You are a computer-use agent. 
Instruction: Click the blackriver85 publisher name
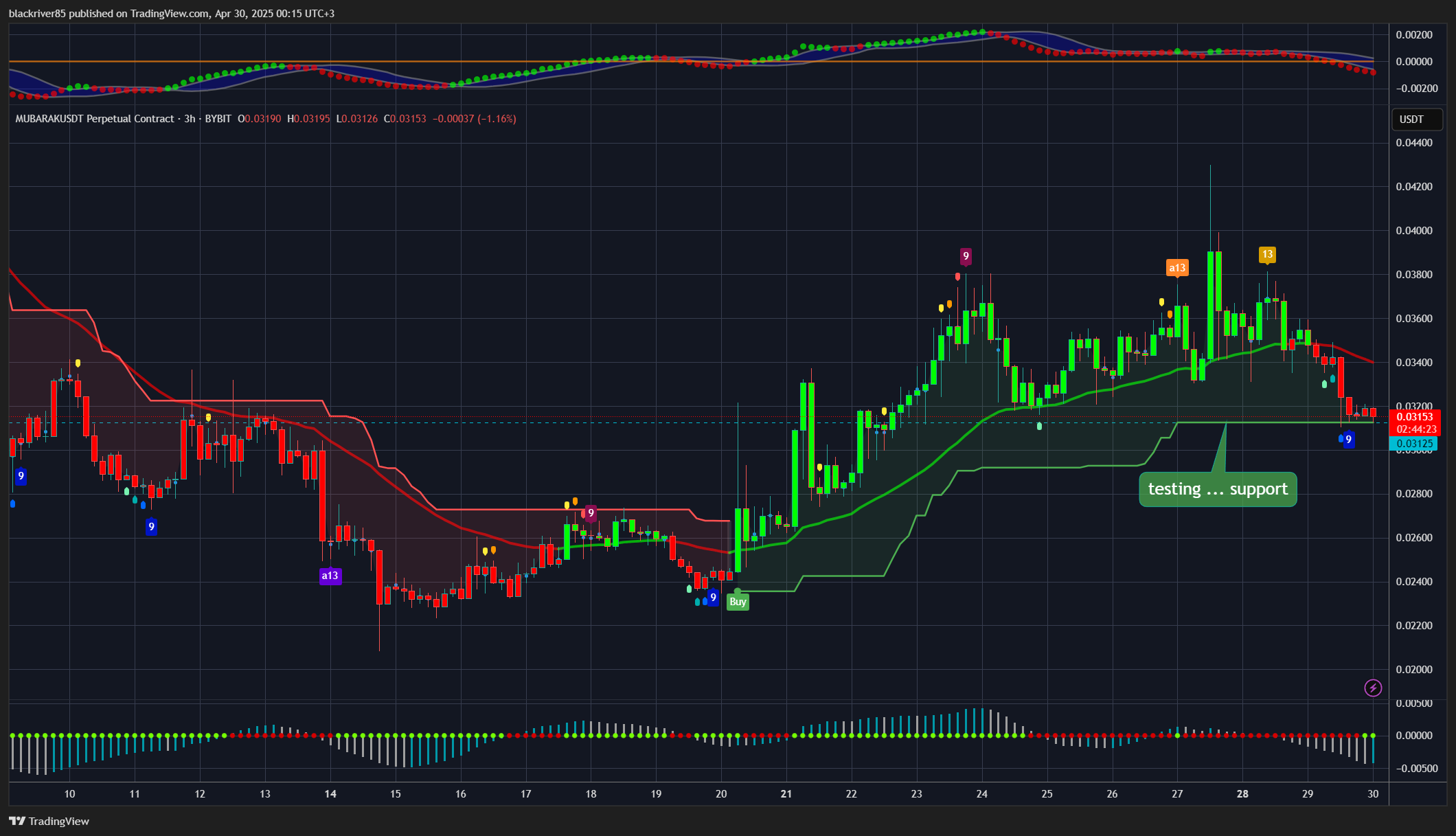(x=37, y=14)
